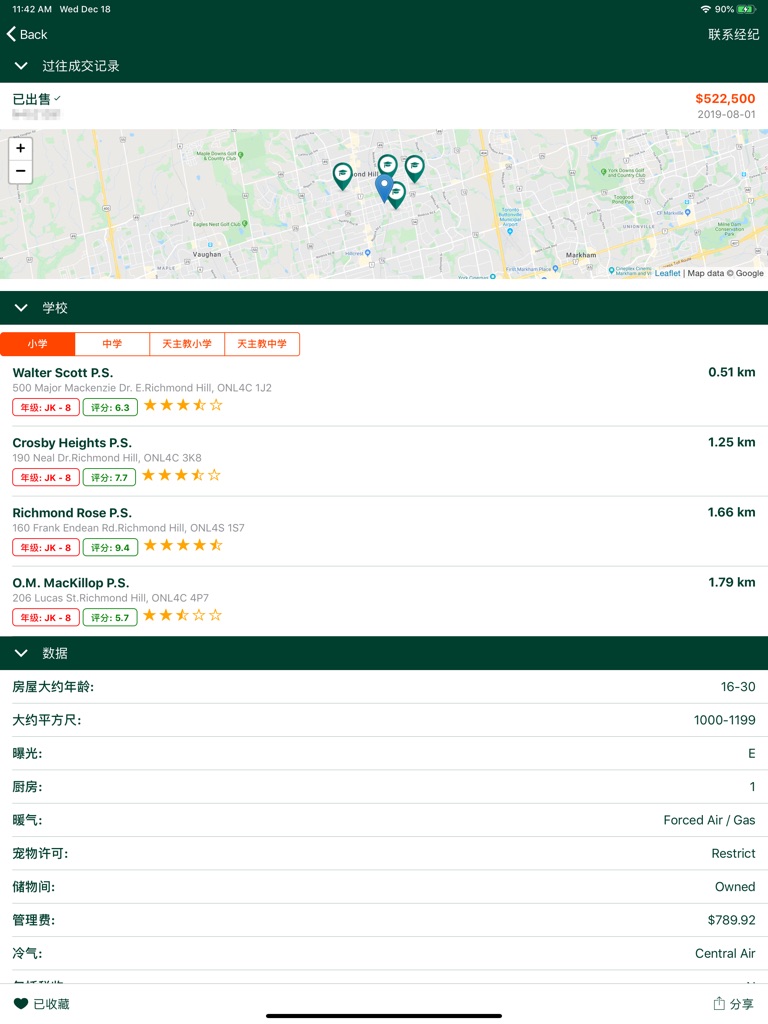Screen dimensions: 768x1024
Task: Switch to the 天主教小学 tab
Action: pyautogui.click(x=187, y=344)
